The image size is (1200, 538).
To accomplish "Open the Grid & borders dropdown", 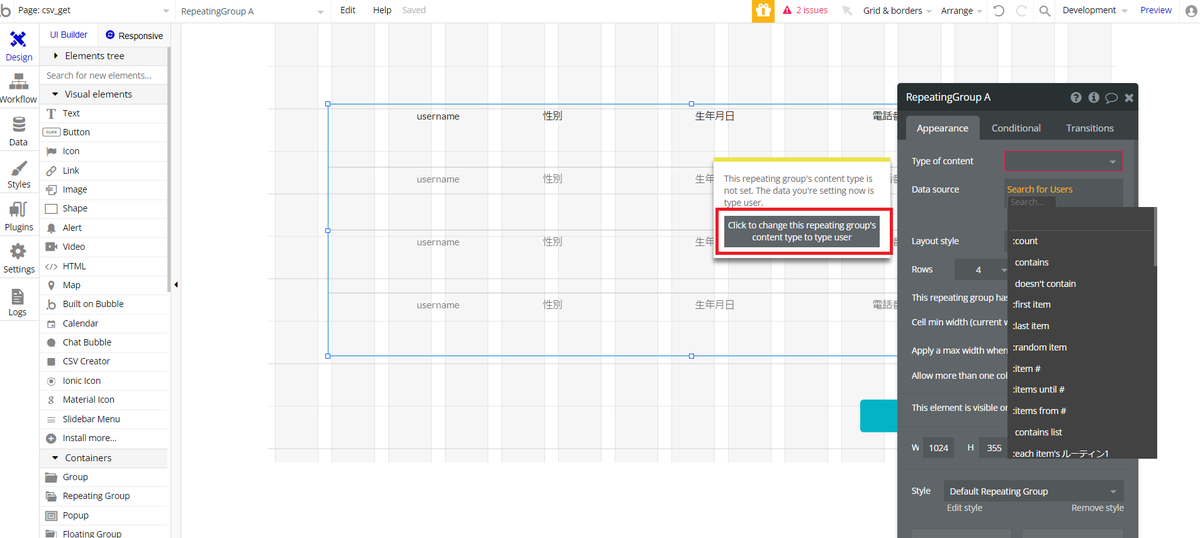I will point(897,10).
